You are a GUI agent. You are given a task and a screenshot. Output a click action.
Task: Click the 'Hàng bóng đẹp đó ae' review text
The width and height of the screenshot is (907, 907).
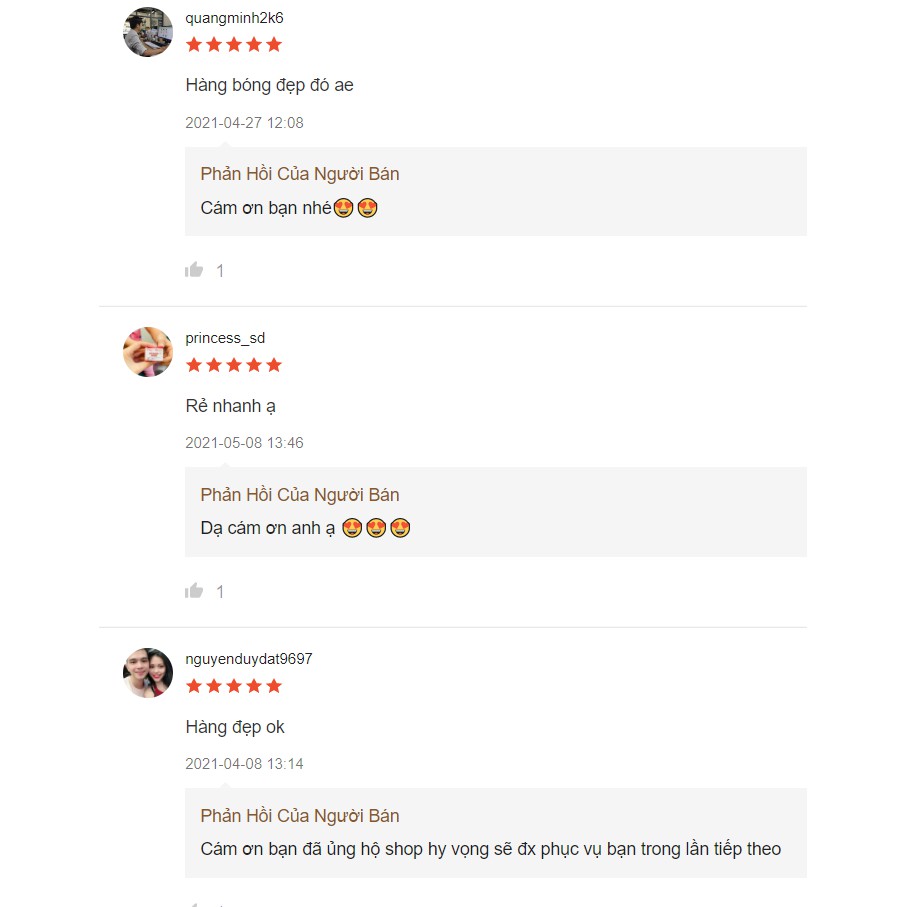(x=269, y=85)
